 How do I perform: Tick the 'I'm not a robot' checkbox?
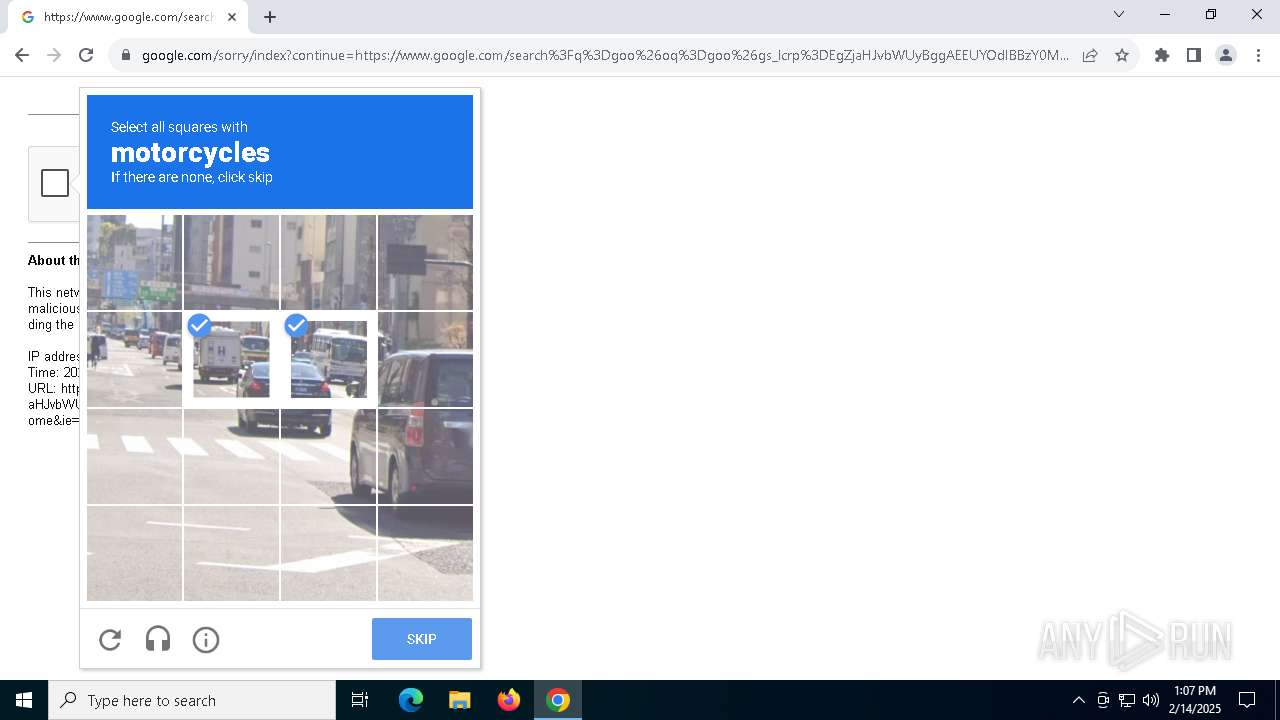point(55,183)
